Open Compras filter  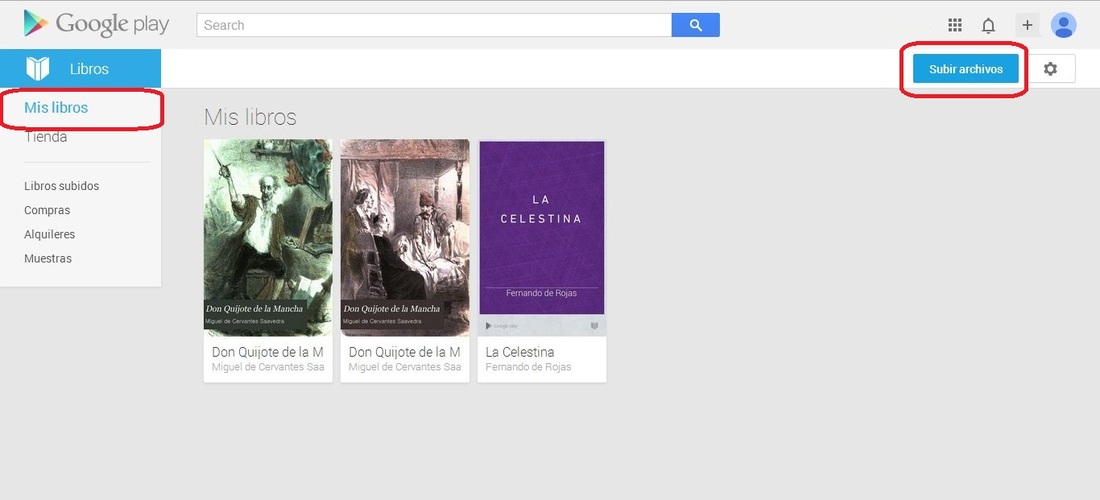click(47, 210)
